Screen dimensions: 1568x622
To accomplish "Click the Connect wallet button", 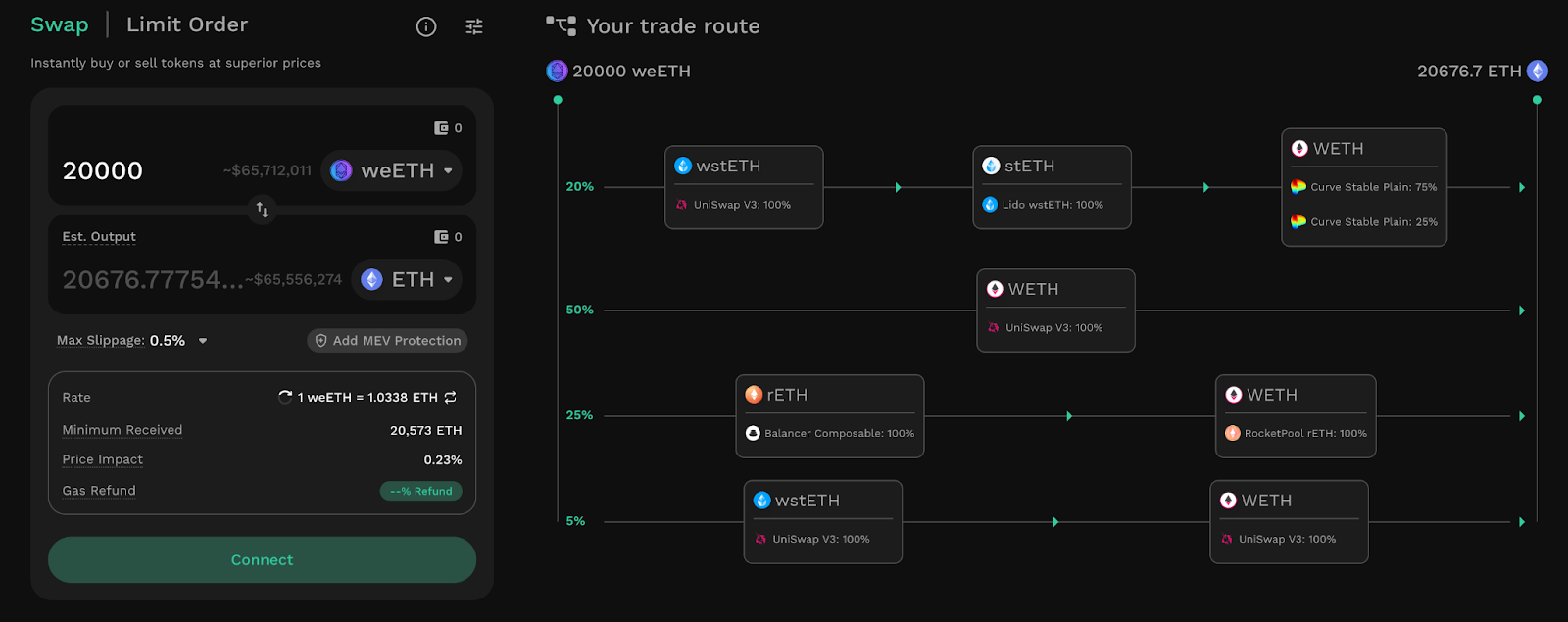I will coord(262,559).
